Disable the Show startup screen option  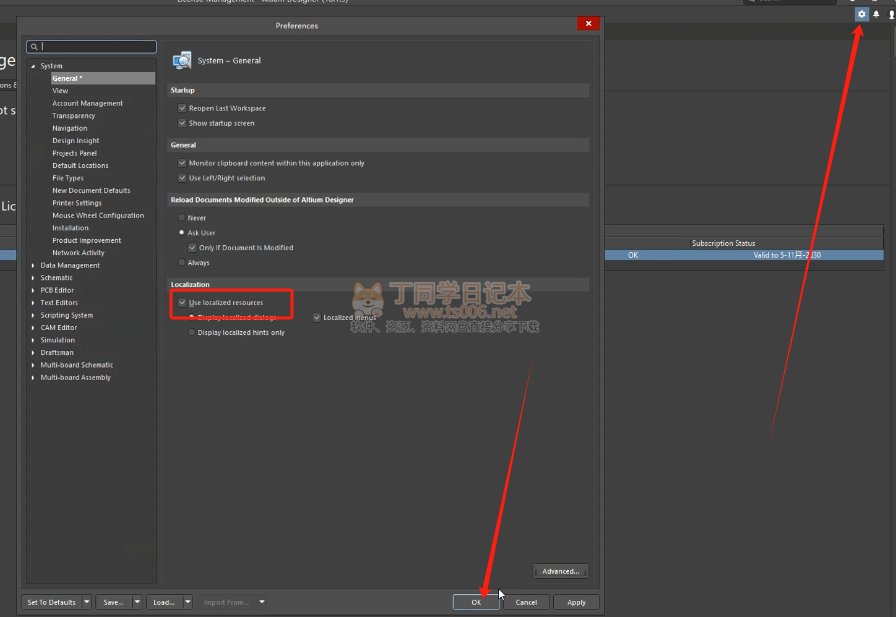pyautogui.click(x=182, y=123)
